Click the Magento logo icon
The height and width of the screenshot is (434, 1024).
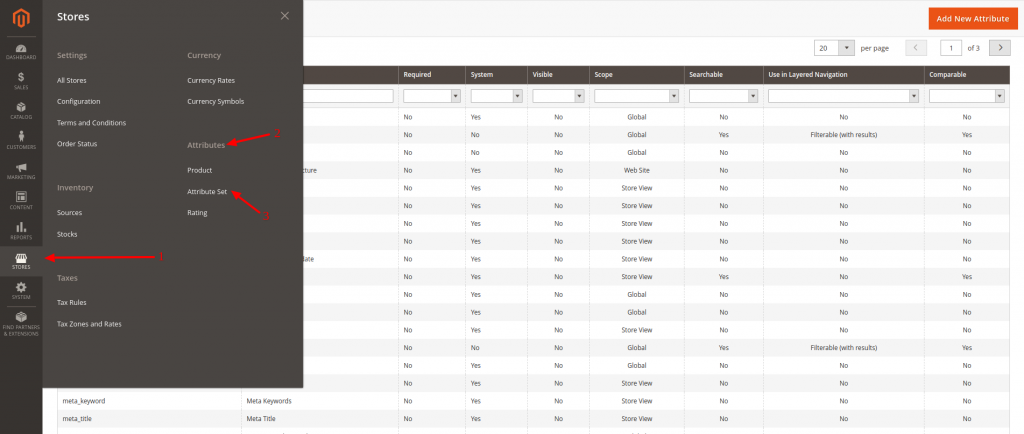point(20,17)
